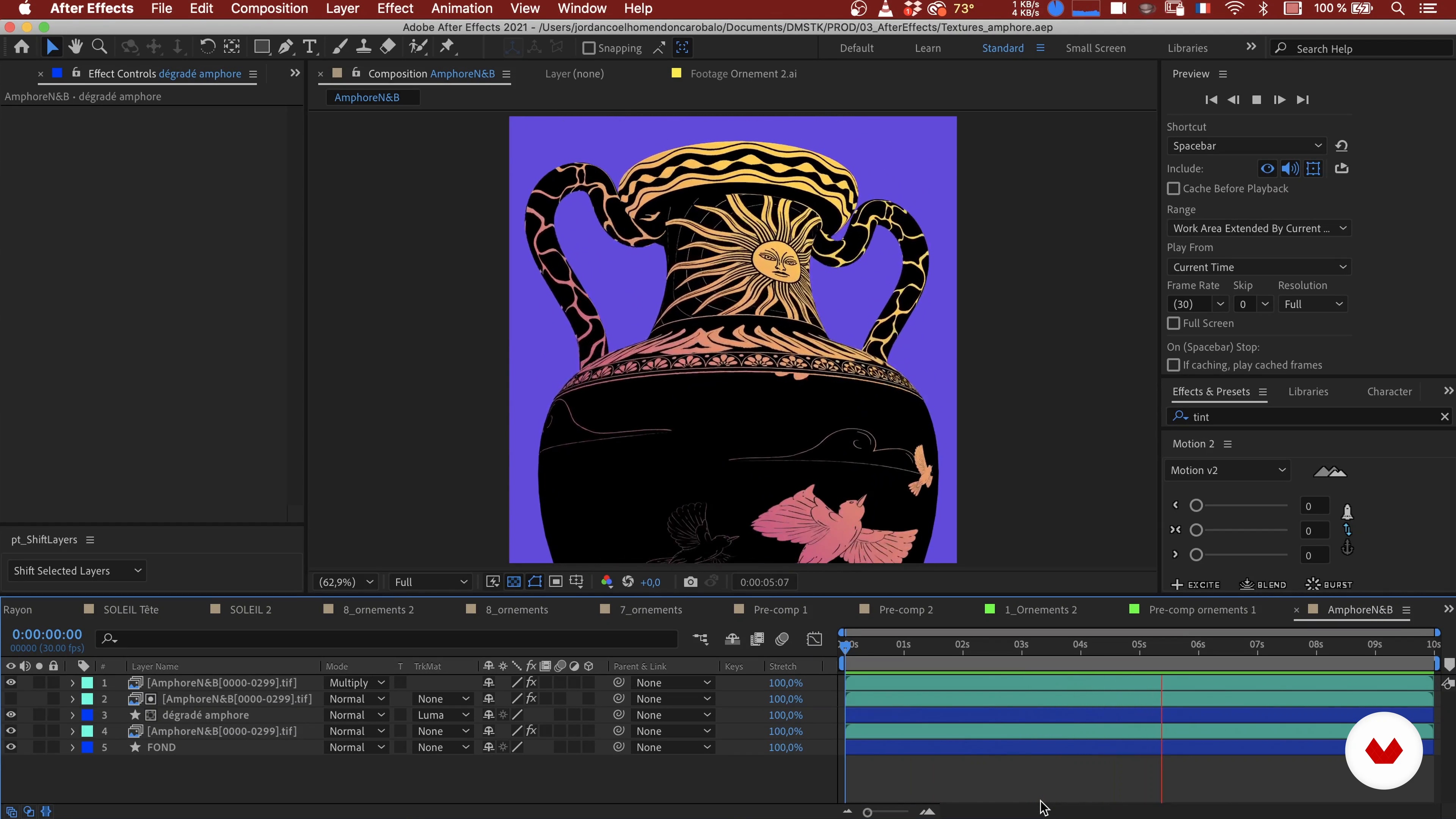Open the Motion v2 dropdown
Image resolution: width=1456 pixels, height=819 pixels.
coord(1228,470)
